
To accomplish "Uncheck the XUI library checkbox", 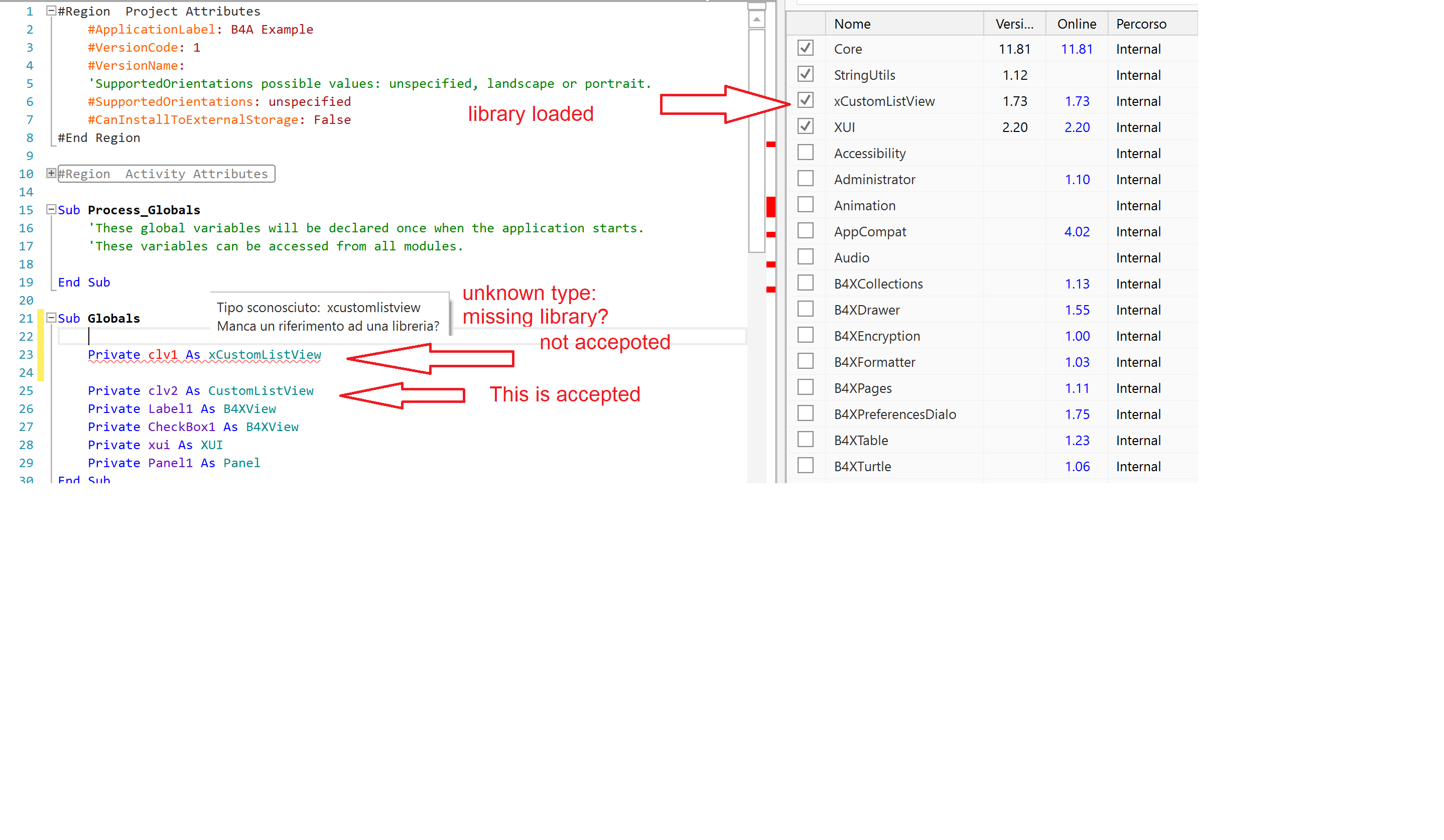I will tap(805, 126).
